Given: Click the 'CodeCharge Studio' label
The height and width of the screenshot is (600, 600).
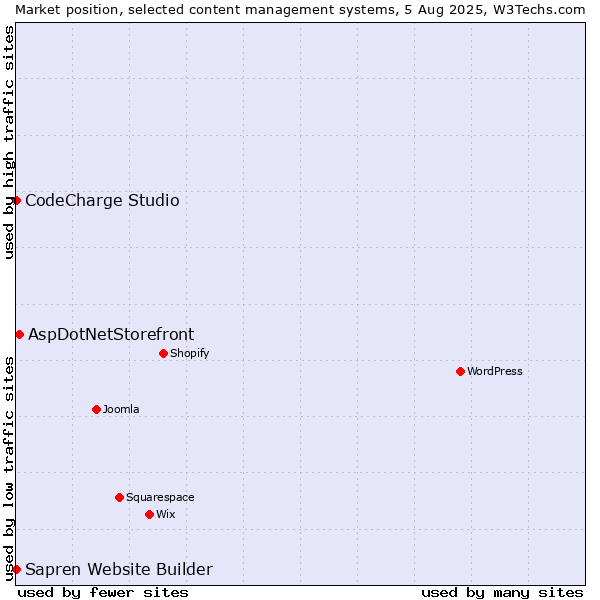Looking at the screenshot, I should [102, 201].
